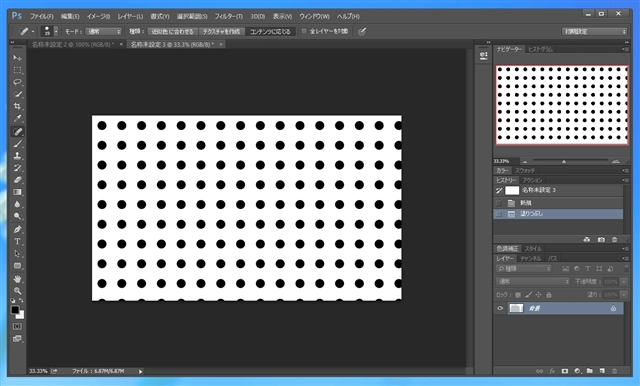Create a new layer group folder icon
Screen dimensions: 640x386
click(589, 371)
